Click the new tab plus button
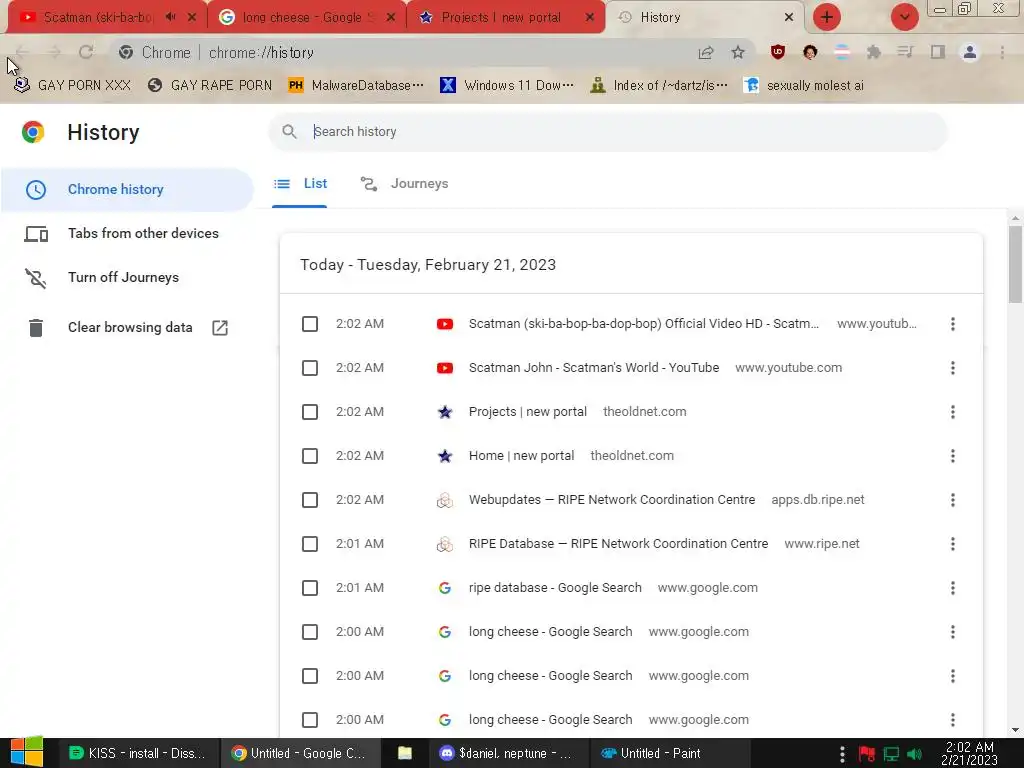This screenshot has width=1024, height=768. [827, 17]
